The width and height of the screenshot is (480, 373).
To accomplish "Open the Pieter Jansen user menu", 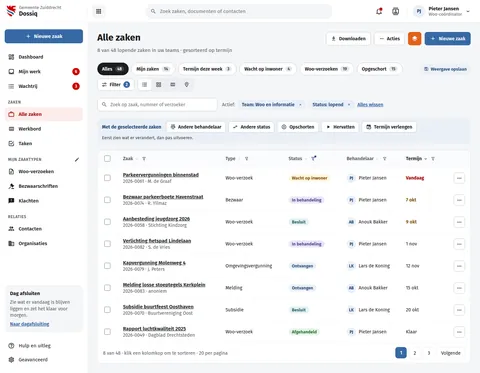I will (x=442, y=11).
